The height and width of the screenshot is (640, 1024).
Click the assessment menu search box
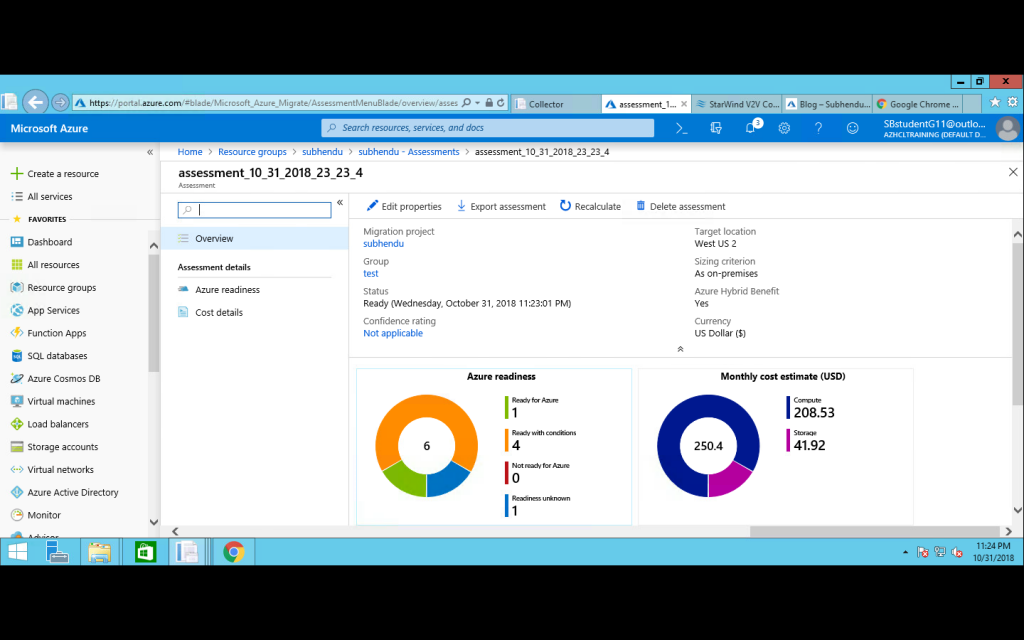pyautogui.click(x=255, y=210)
